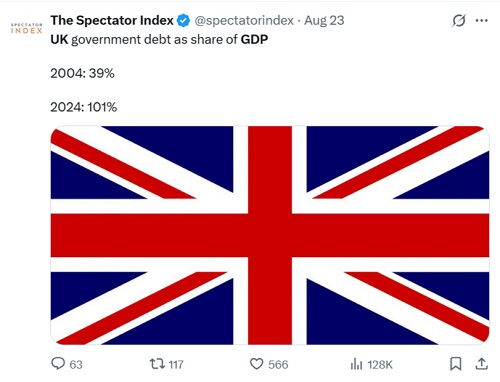
Task: Click the 128K views count
Action: pyautogui.click(x=380, y=364)
